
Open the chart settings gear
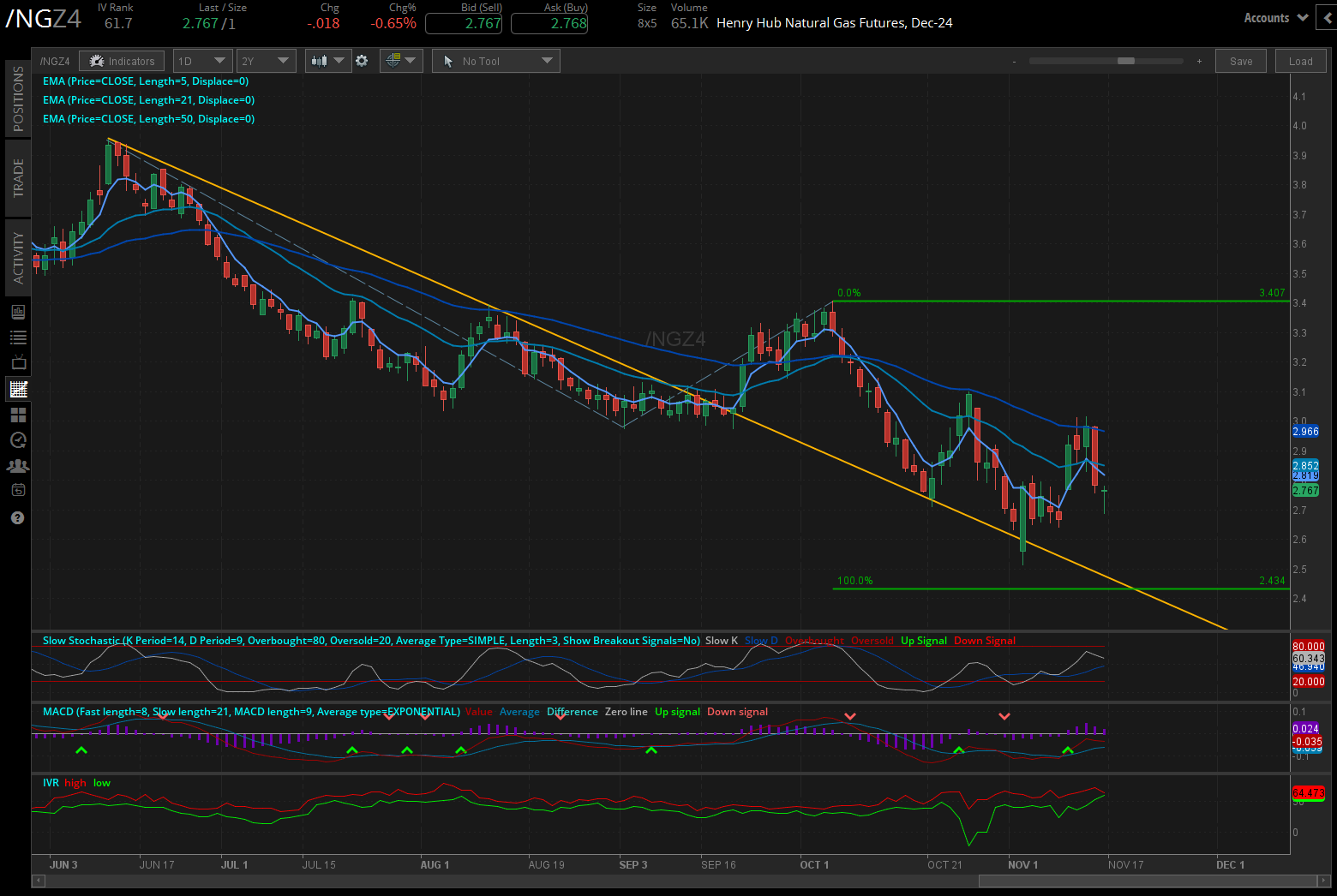coord(362,61)
